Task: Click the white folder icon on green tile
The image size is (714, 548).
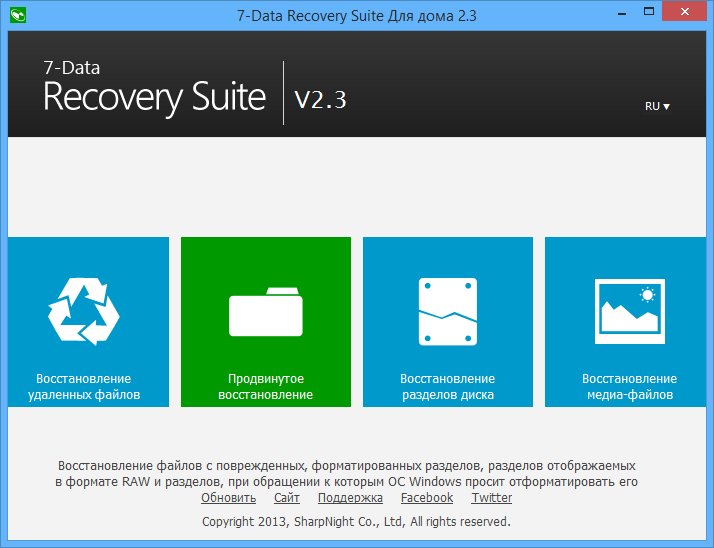Action: click(265, 312)
